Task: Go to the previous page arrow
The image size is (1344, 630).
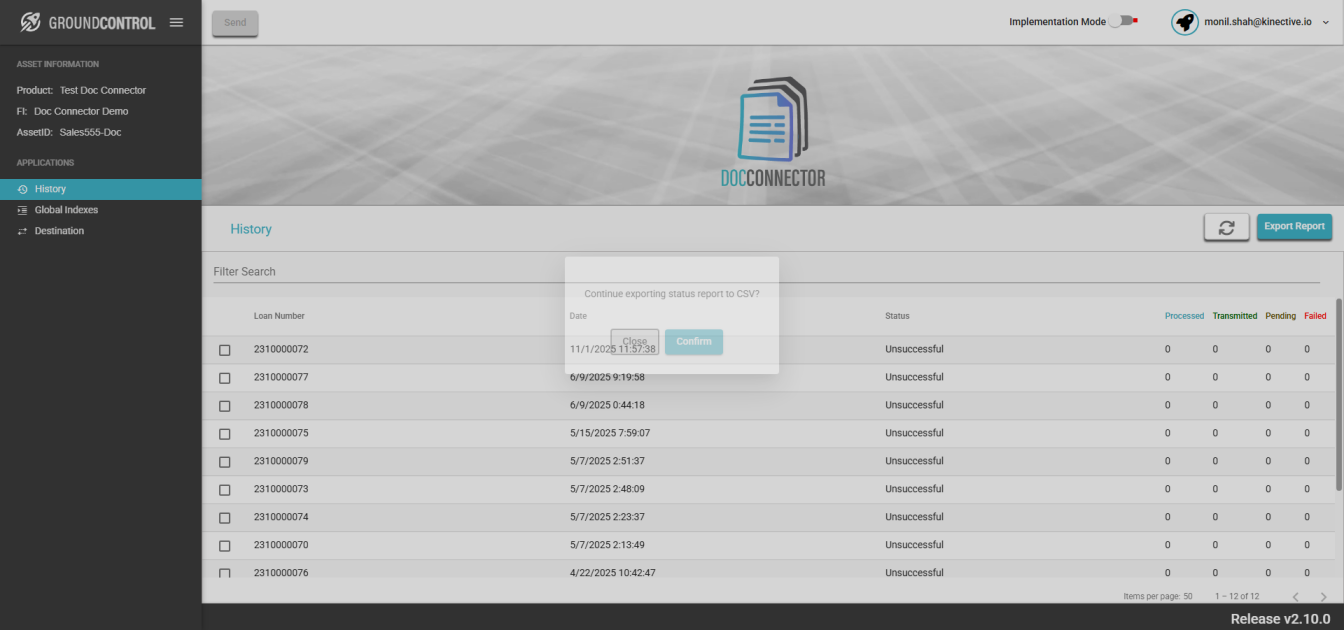Action: coord(1295,596)
